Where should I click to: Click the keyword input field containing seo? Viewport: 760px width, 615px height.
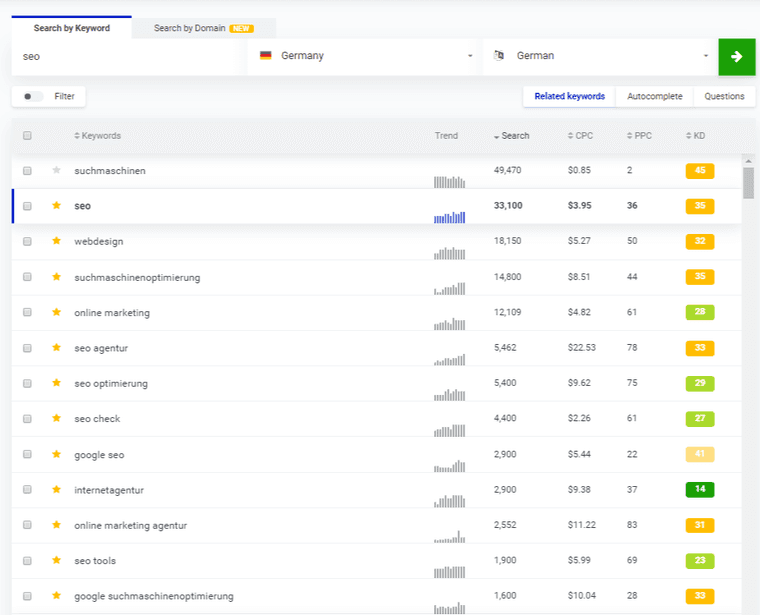click(126, 57)
